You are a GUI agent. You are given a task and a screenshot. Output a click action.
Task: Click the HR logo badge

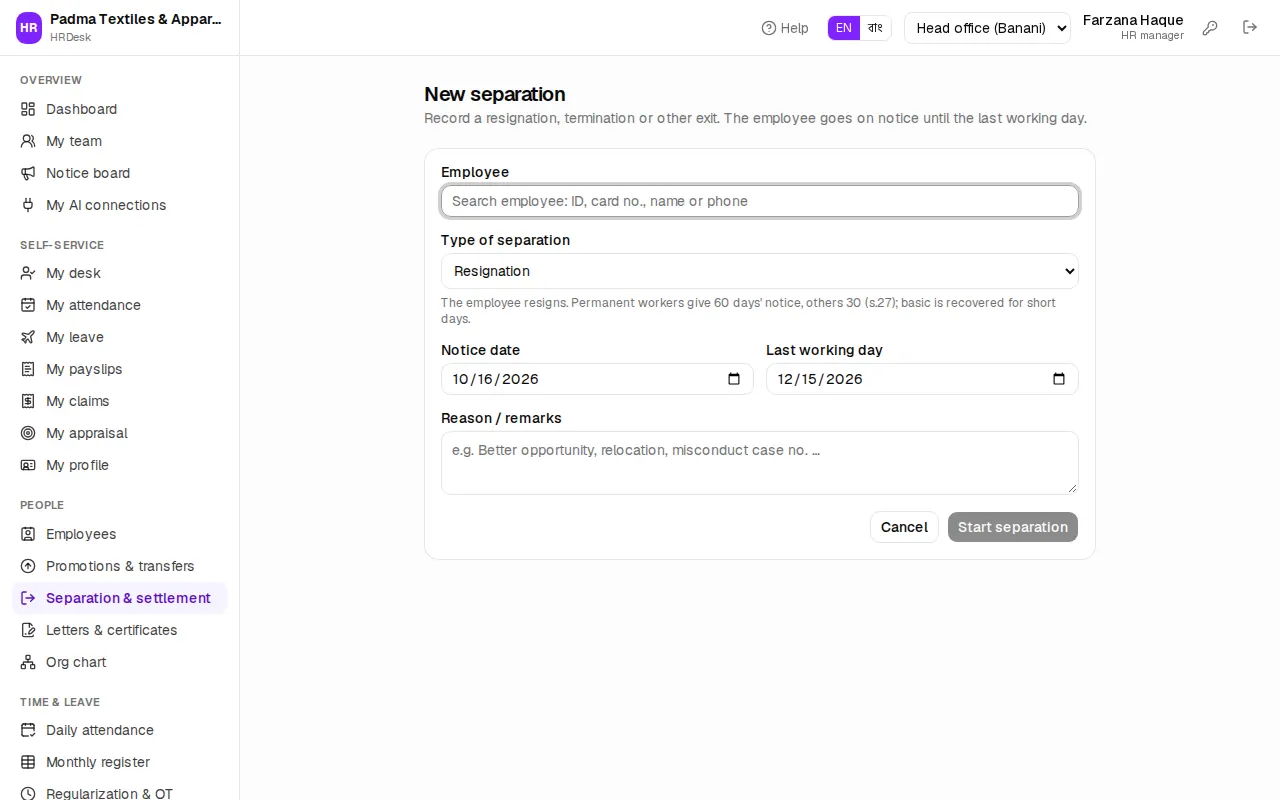[x=29, y=28]
